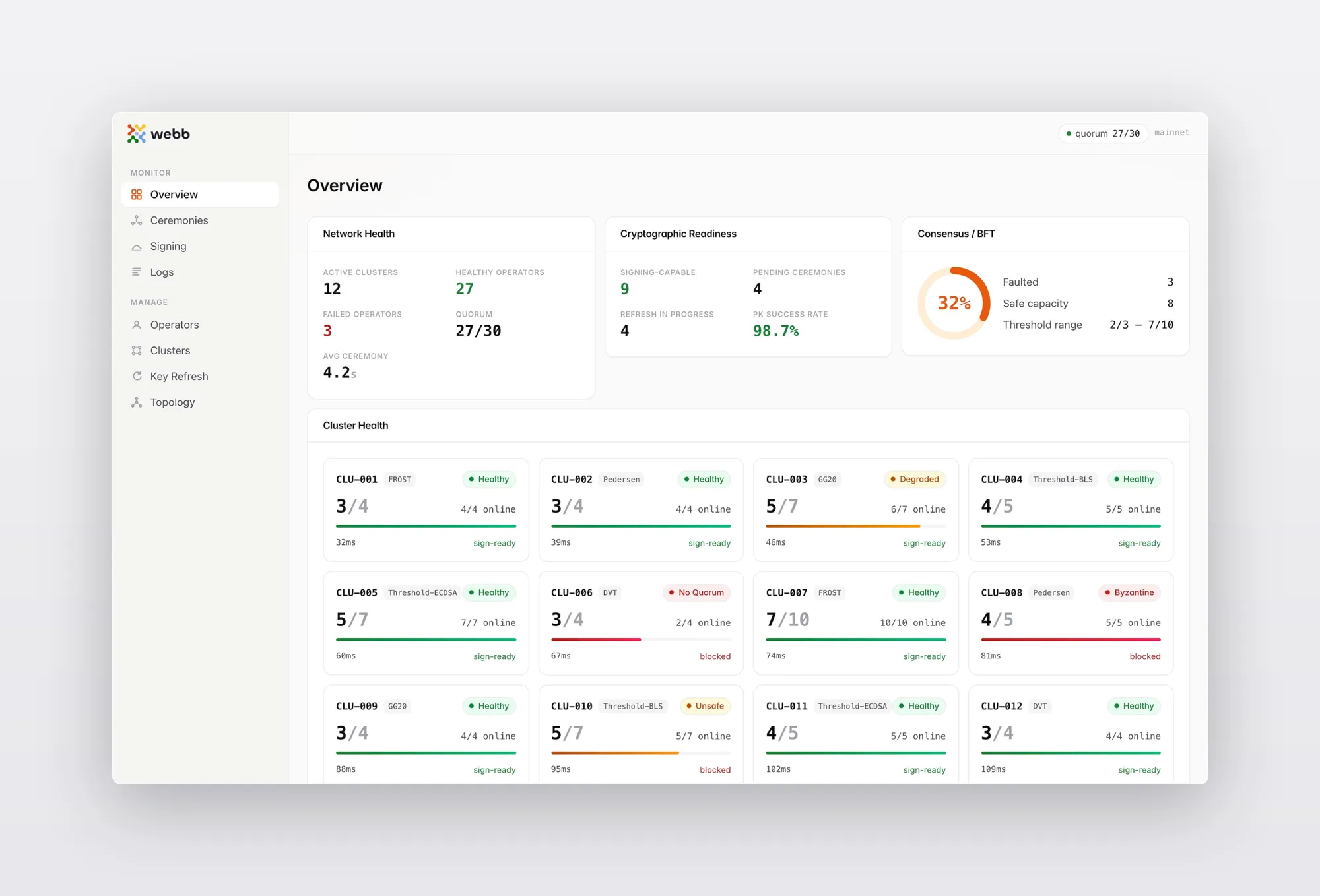Screen dimensions: 1320x896
Task: Click the CLU-011 cluster name
Action: (786, 707)
